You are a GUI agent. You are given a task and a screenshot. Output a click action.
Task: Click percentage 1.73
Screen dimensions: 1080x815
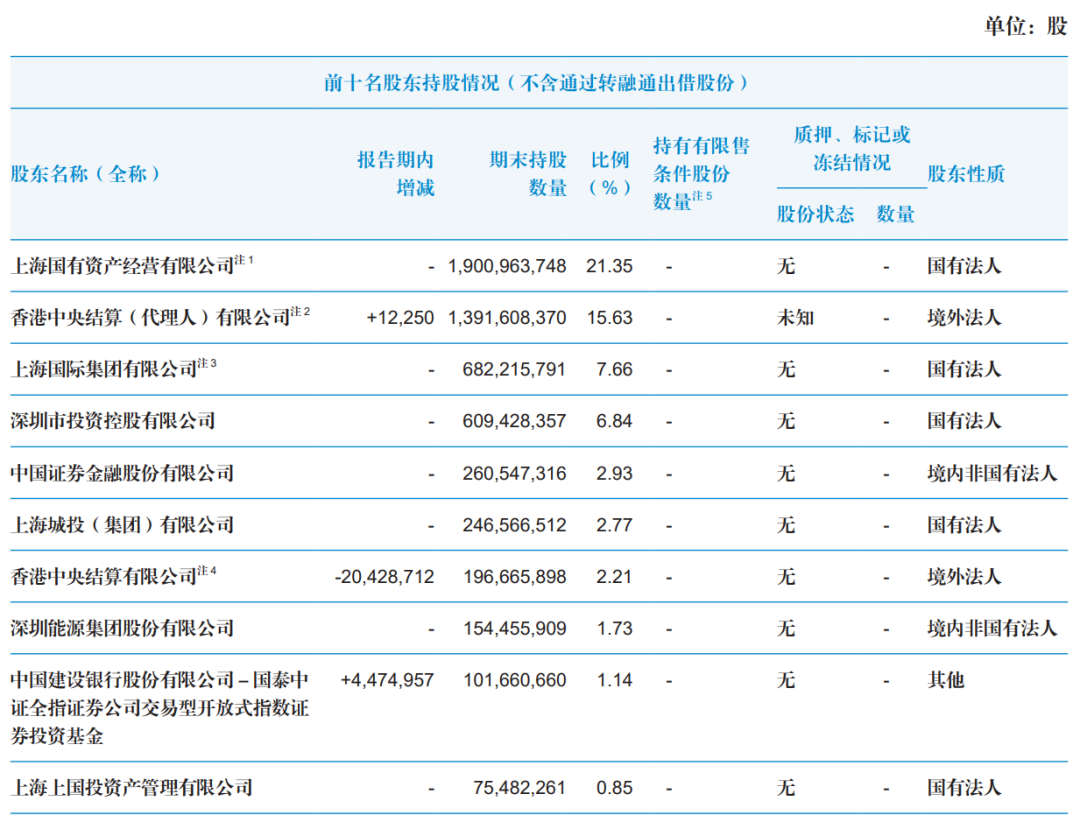tap(614, 628)
